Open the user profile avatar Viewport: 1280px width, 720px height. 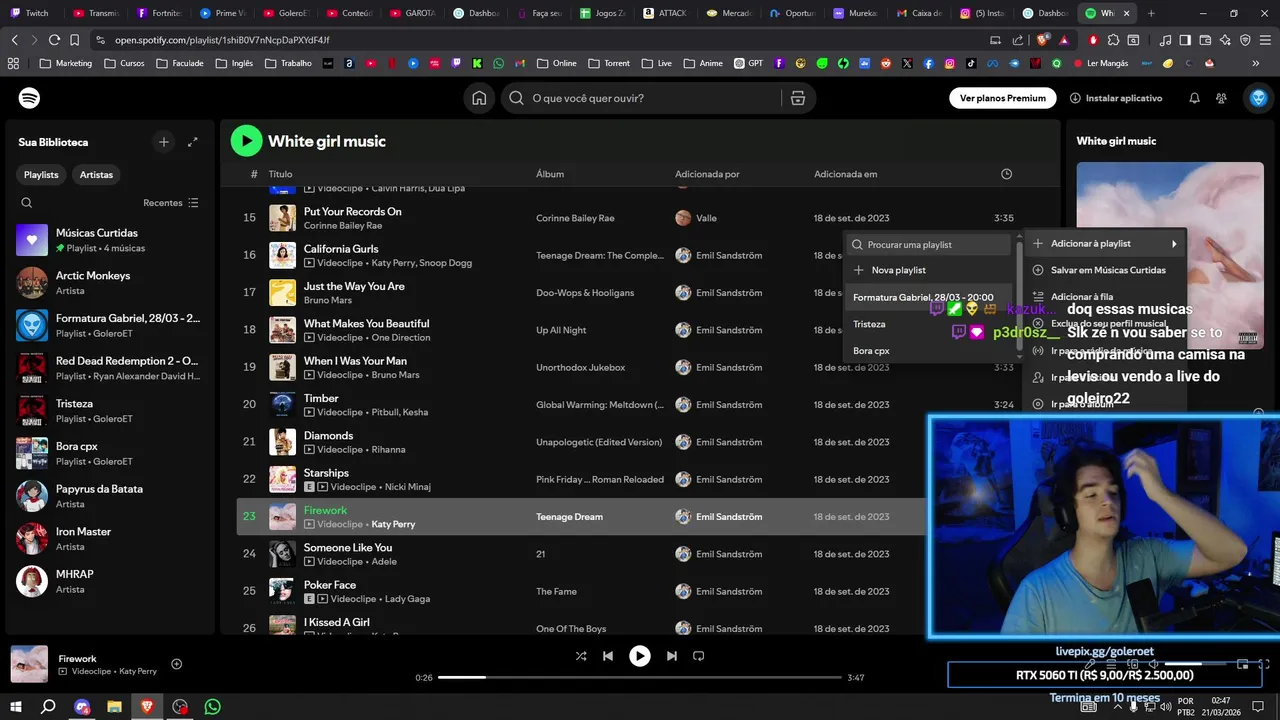pos(1258,98)
